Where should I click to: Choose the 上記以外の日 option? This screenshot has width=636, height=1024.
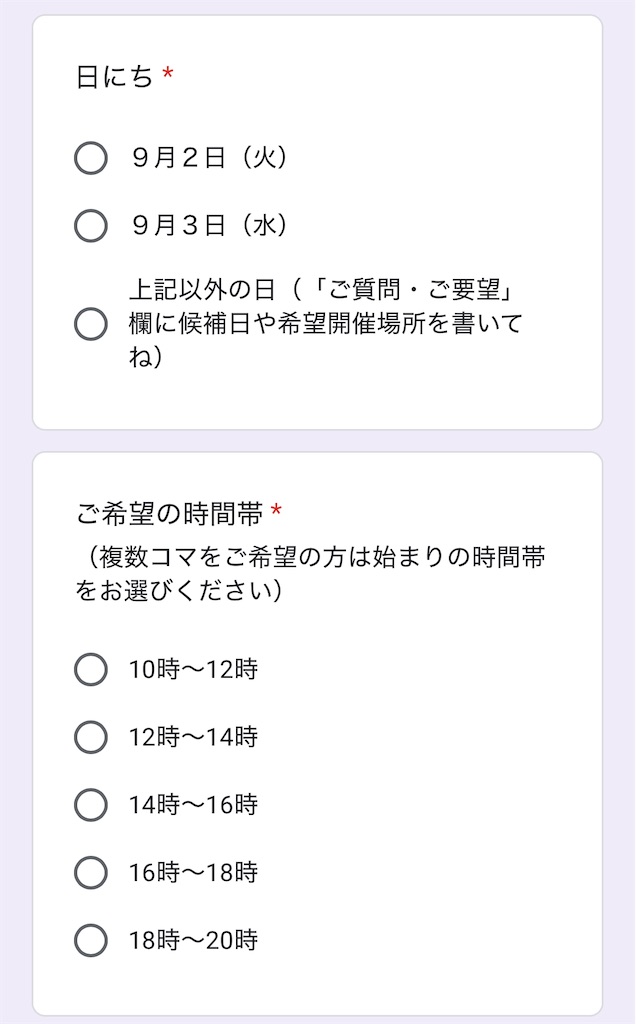pyautogui.click(x=90, y=323)
